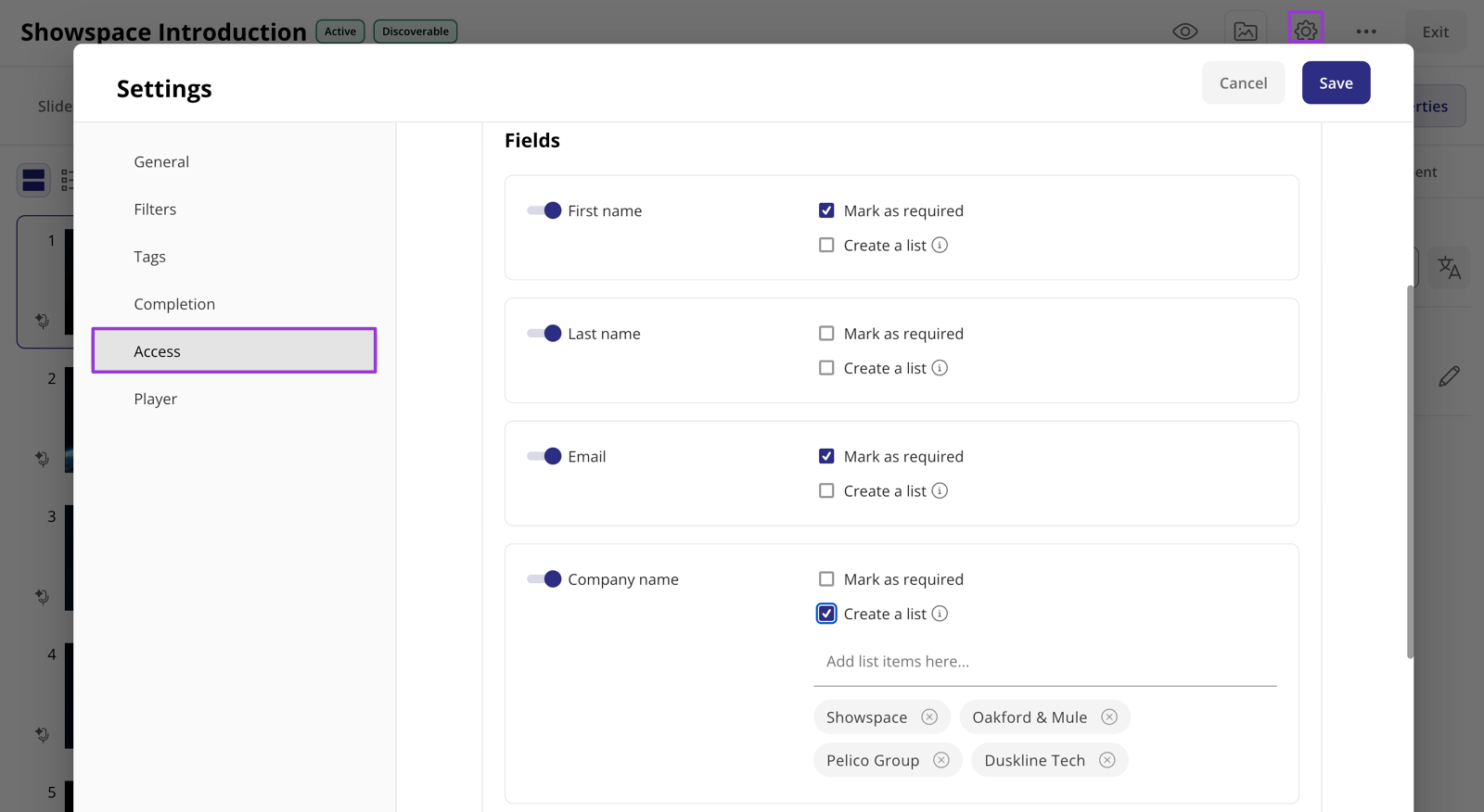
Task: Click the Showspace Introduction title
Action: (163, 32)
